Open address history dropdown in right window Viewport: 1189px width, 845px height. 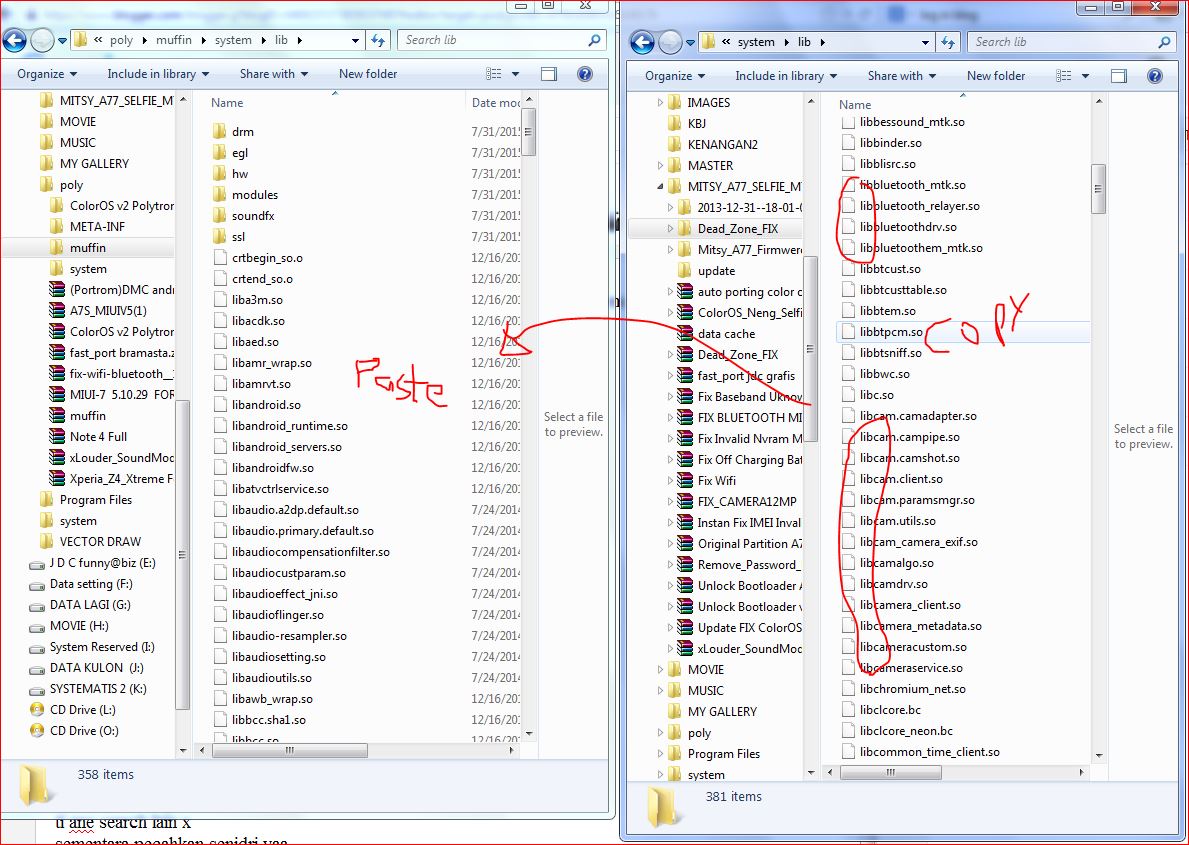tap(925, 42)
